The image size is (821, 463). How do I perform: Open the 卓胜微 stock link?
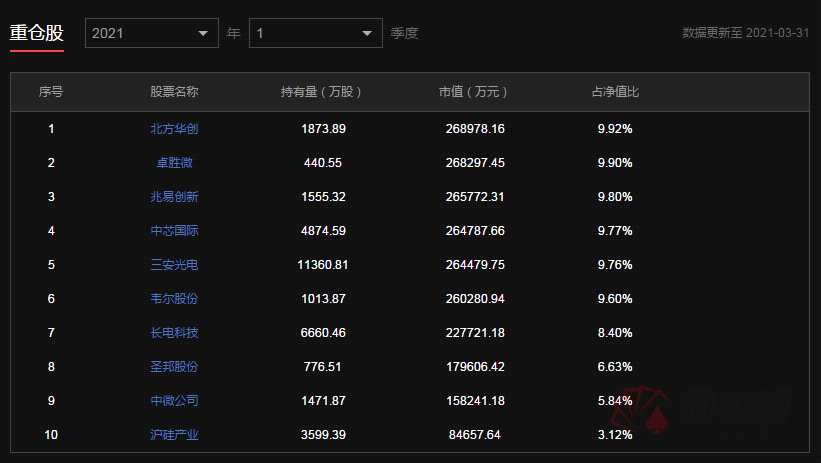[174, 163]
